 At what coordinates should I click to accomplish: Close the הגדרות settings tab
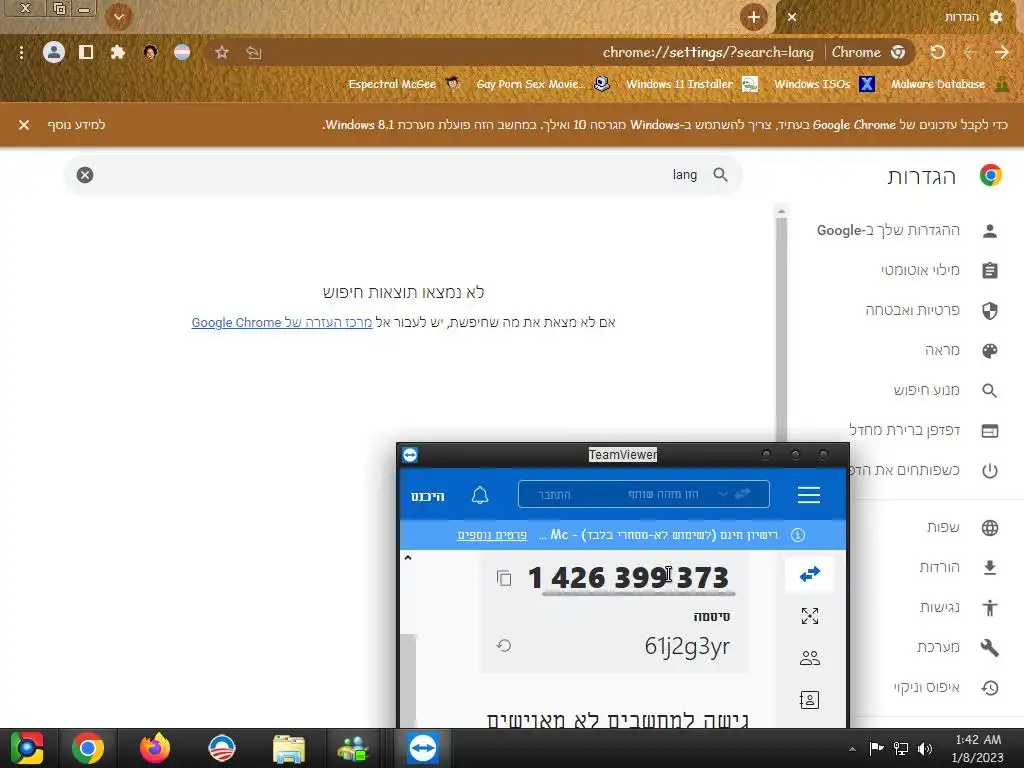point(792,18)
